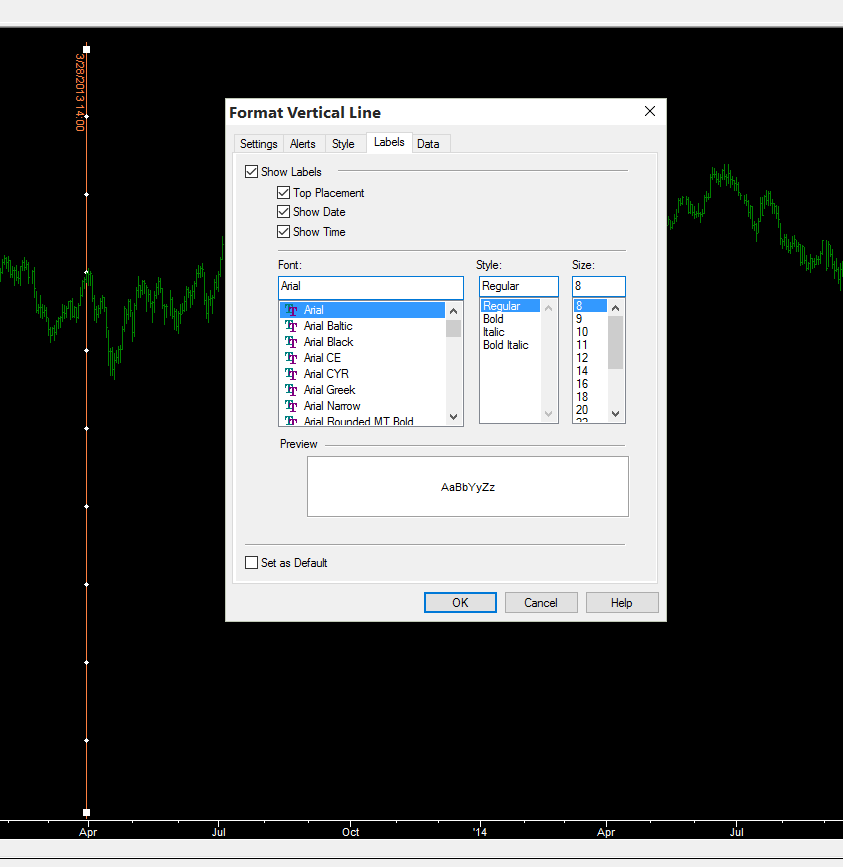Click top handle of orange vertical line
Image resolution: width=843 pixels, height=867 pixels.
pyautogui.click(x=86, y=49)
